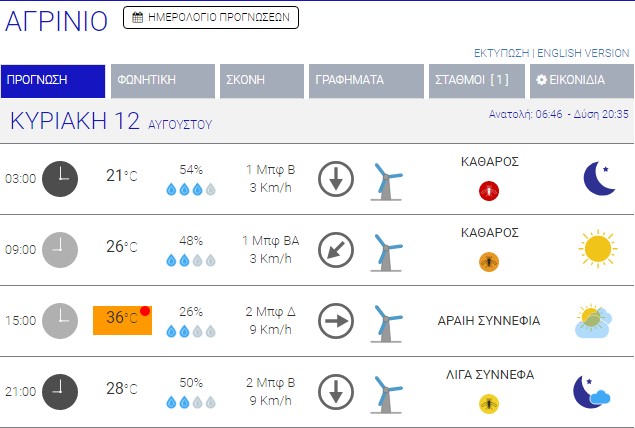This screenshot has height=428, width=635.
Task: Click the crescent moon icon at 03:00
Action: click(598, 178)
